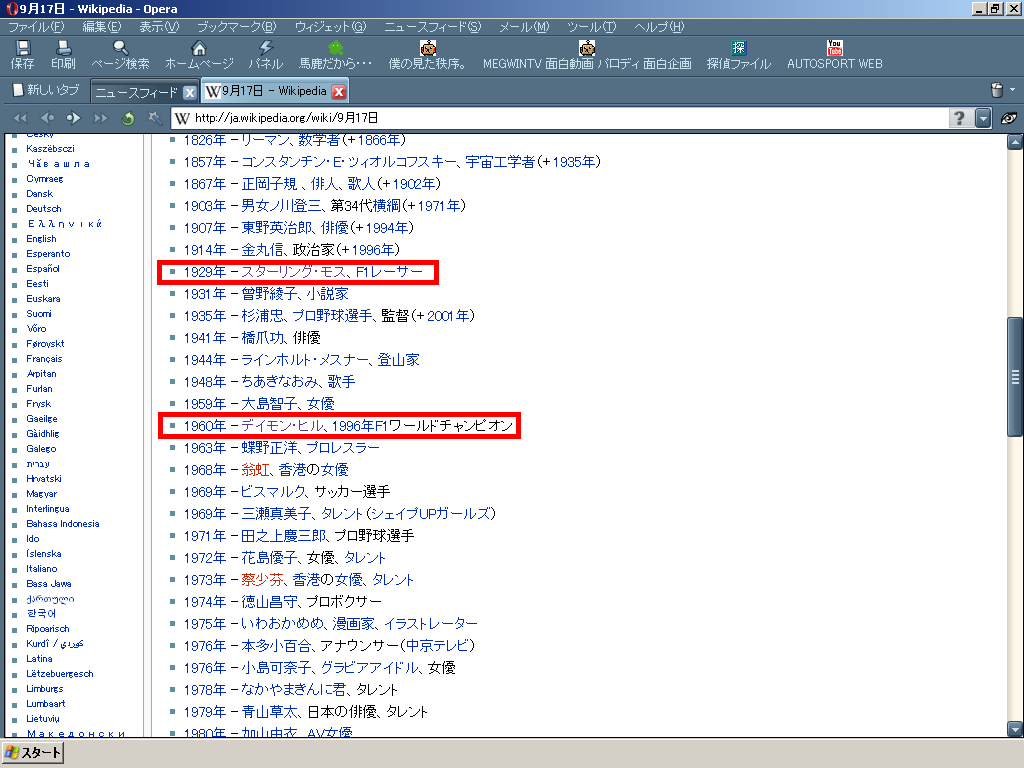Image resolution: width=1024 pixels, height=768 pixels.
Task: Open the 探偵ファイル bookmark icon
Action: click(x=738, y=48)
